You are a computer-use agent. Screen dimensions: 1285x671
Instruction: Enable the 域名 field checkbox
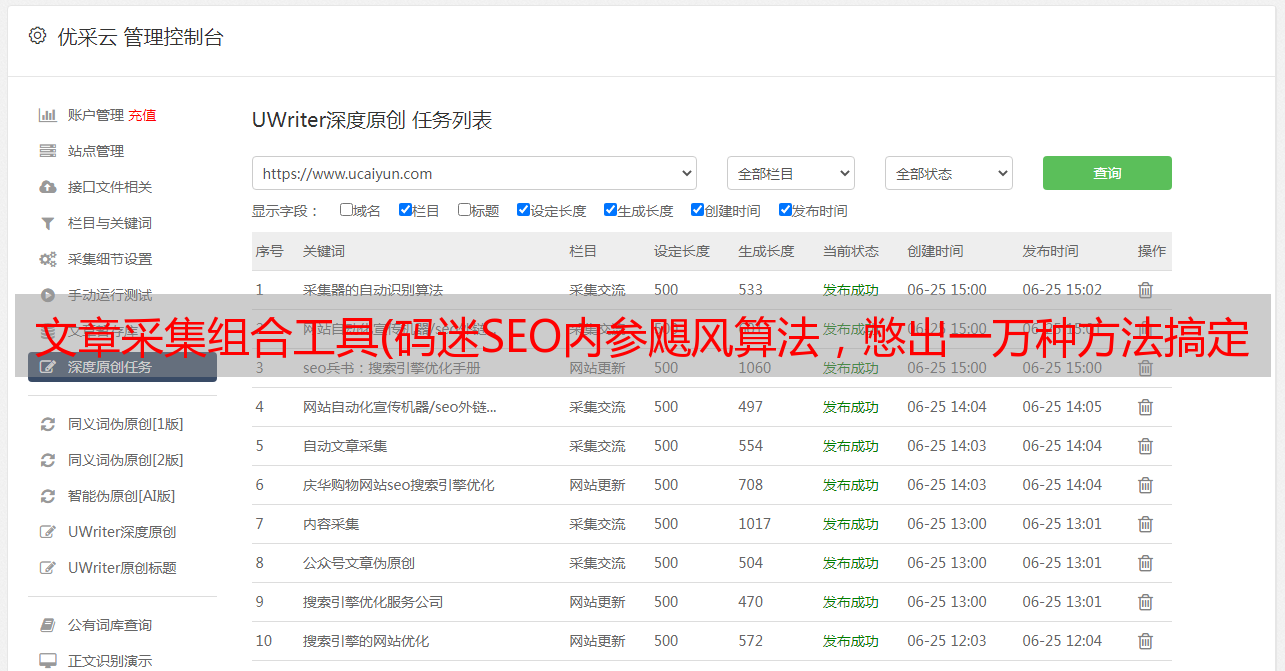pos(346,210)
